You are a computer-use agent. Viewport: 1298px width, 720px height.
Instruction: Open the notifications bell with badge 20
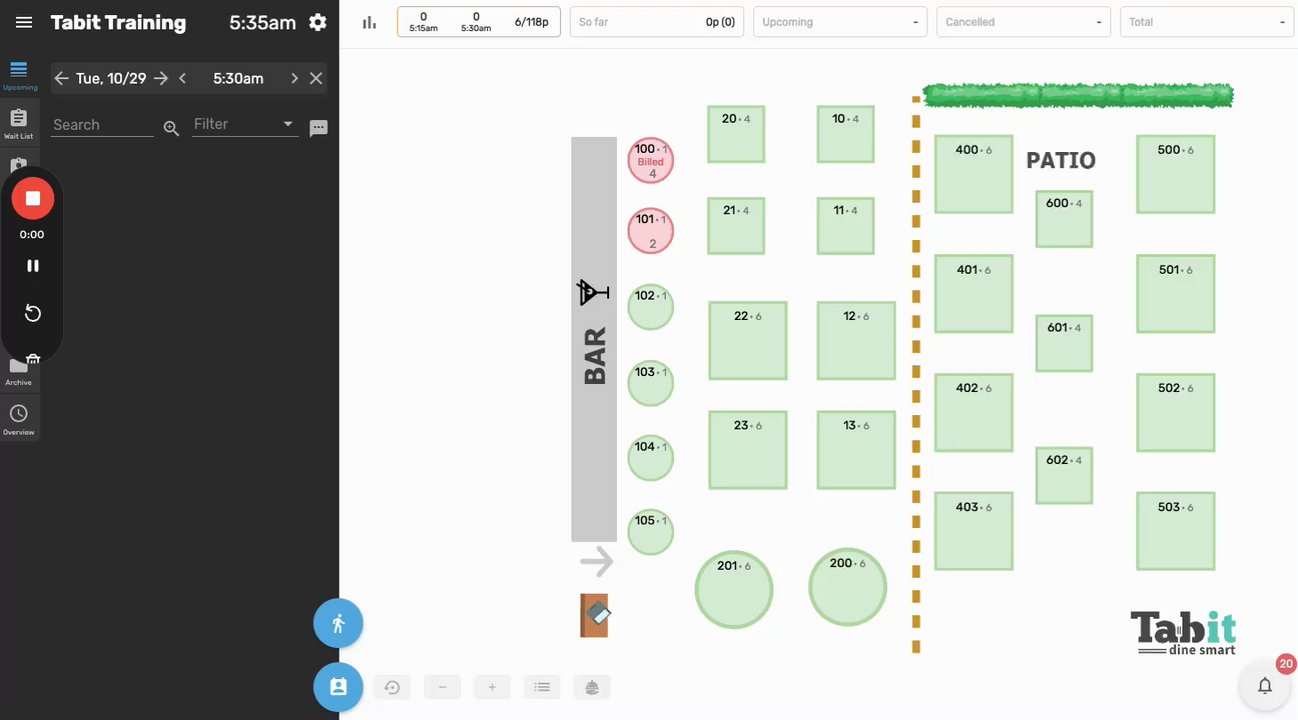(x=1265, y=685)
